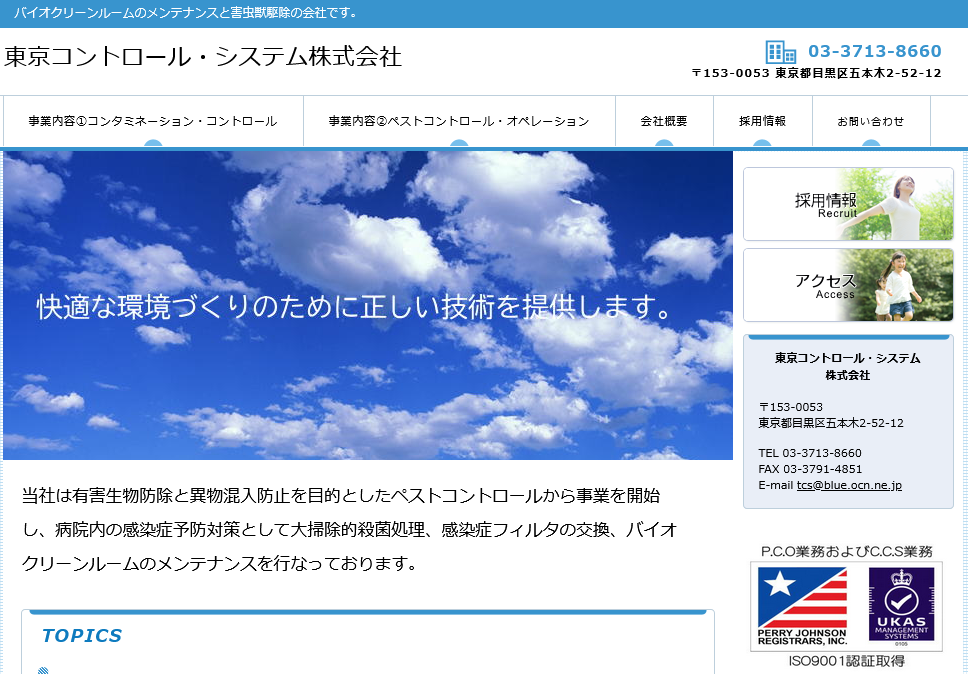Click the blue sky hero image
This screenshot has width=968, height=674.
click(x=368, y=306)
